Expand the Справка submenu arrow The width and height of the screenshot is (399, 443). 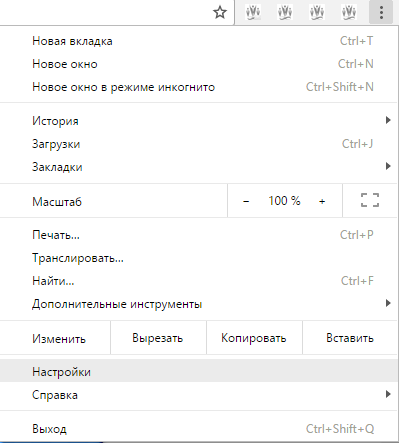point(388,394)
